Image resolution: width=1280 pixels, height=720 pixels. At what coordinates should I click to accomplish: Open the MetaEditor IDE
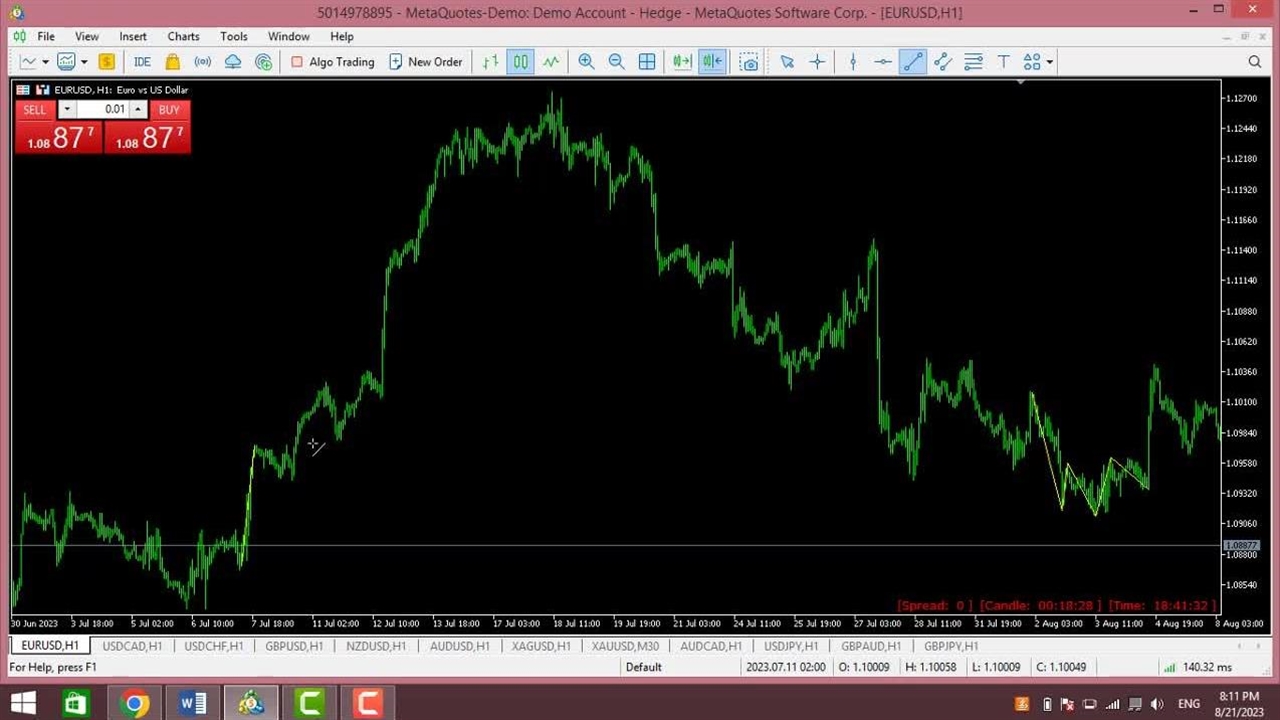tap(142, 62)
